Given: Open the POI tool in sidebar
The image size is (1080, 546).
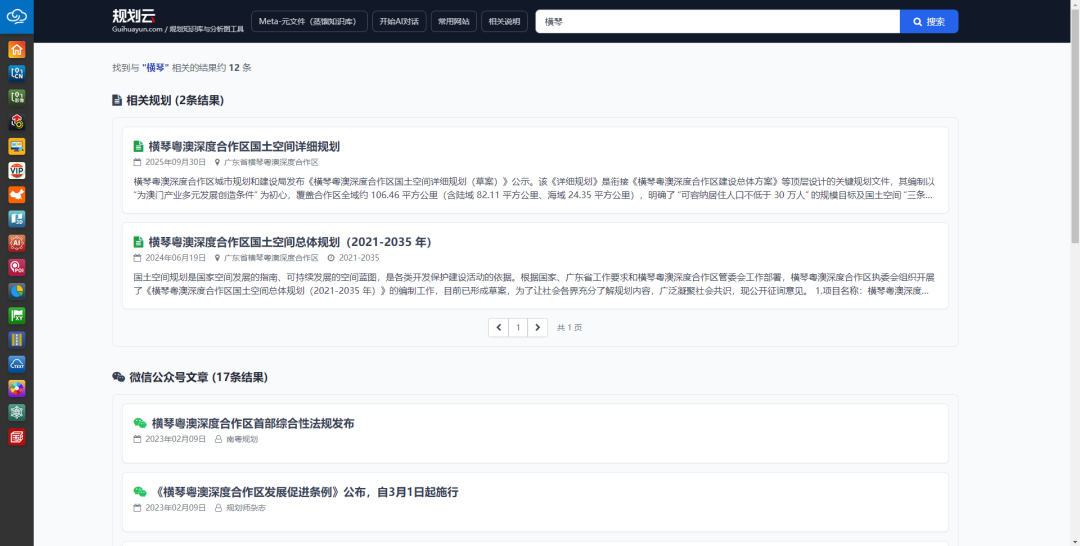Looking at the screenshot, I should pos(17,267).
